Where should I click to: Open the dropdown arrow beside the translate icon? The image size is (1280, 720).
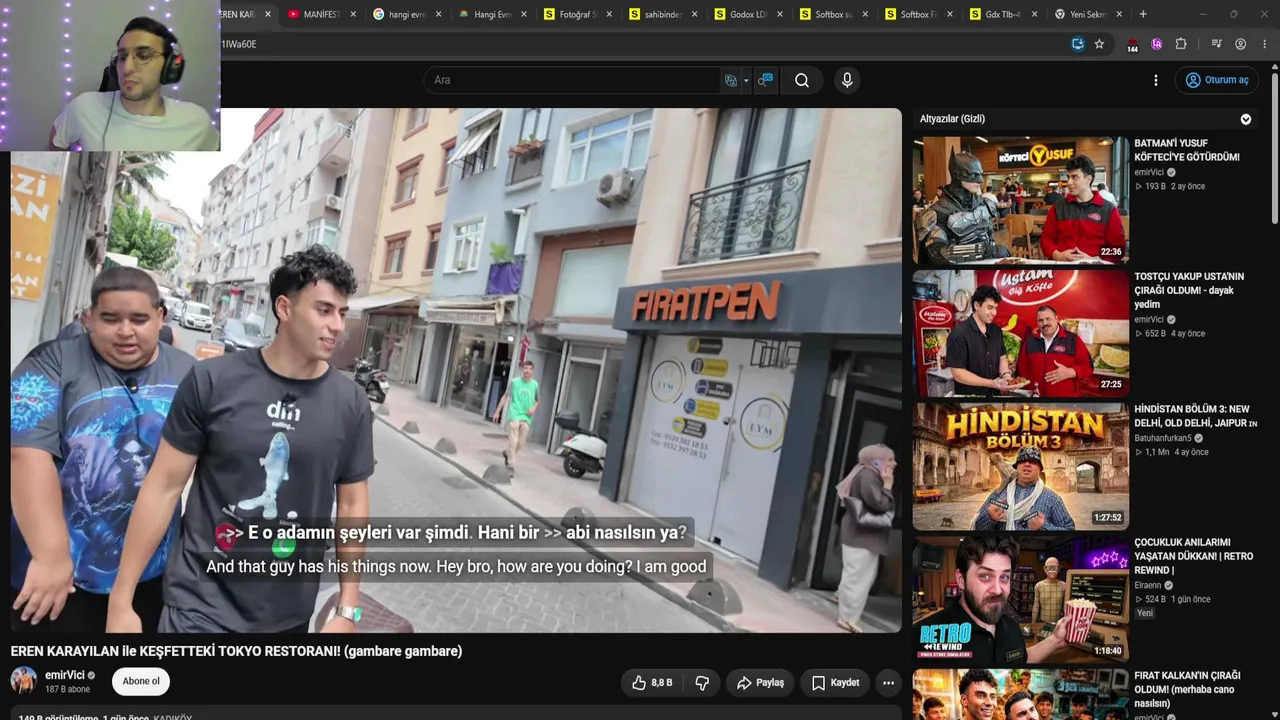point(746,81)
